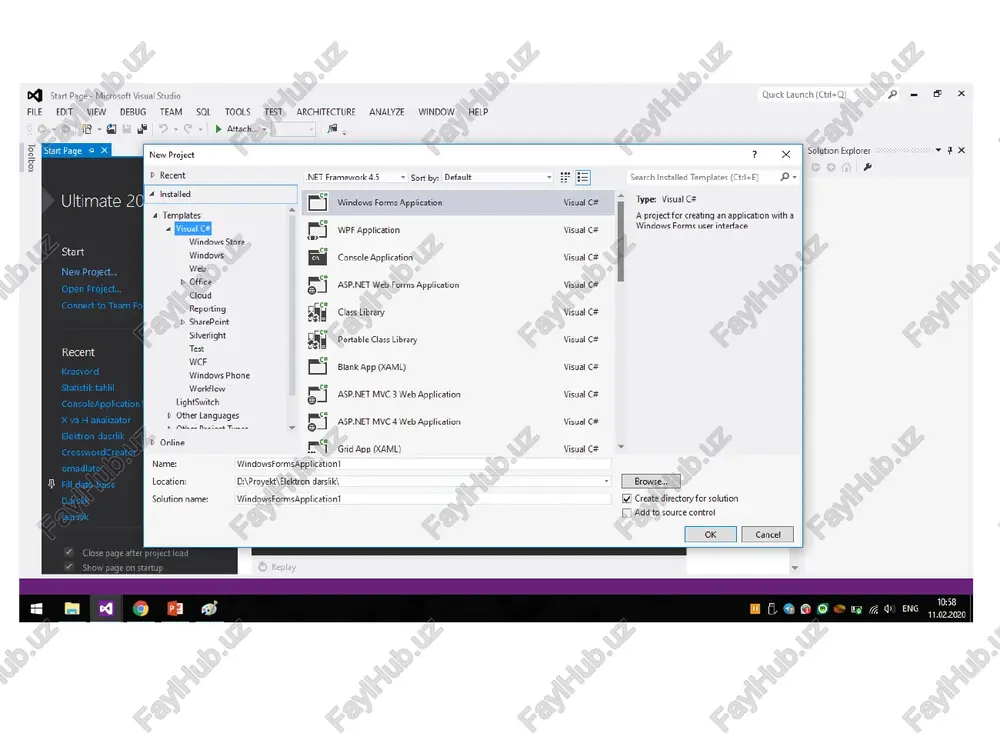
Task: Select the Windows Phone tree item
Action: [x=219, y=376]
